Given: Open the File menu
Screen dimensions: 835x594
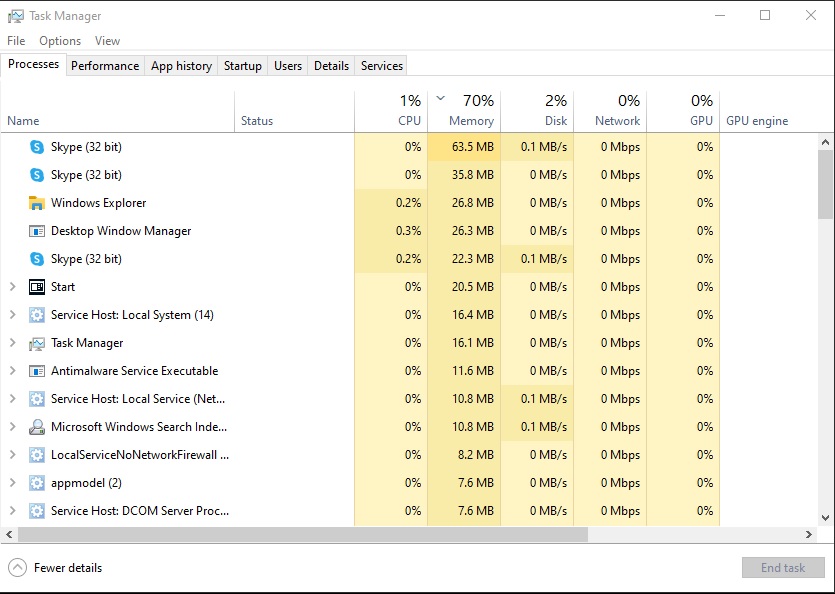Looking at the screenshot, I should 16,41.
